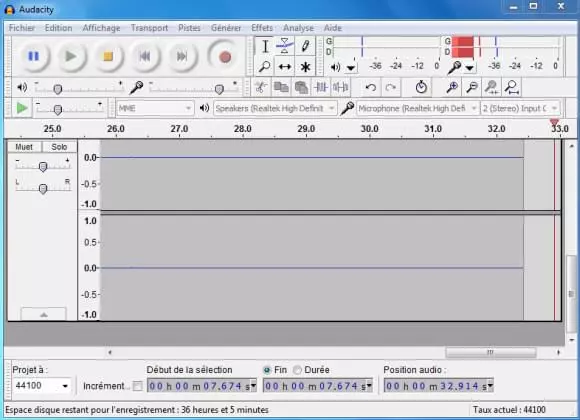The width and height of the screenshot is (580, 420).
Task: Click the Zoom In magnifier in edit toolbar
Action: (x=452, y=88)
